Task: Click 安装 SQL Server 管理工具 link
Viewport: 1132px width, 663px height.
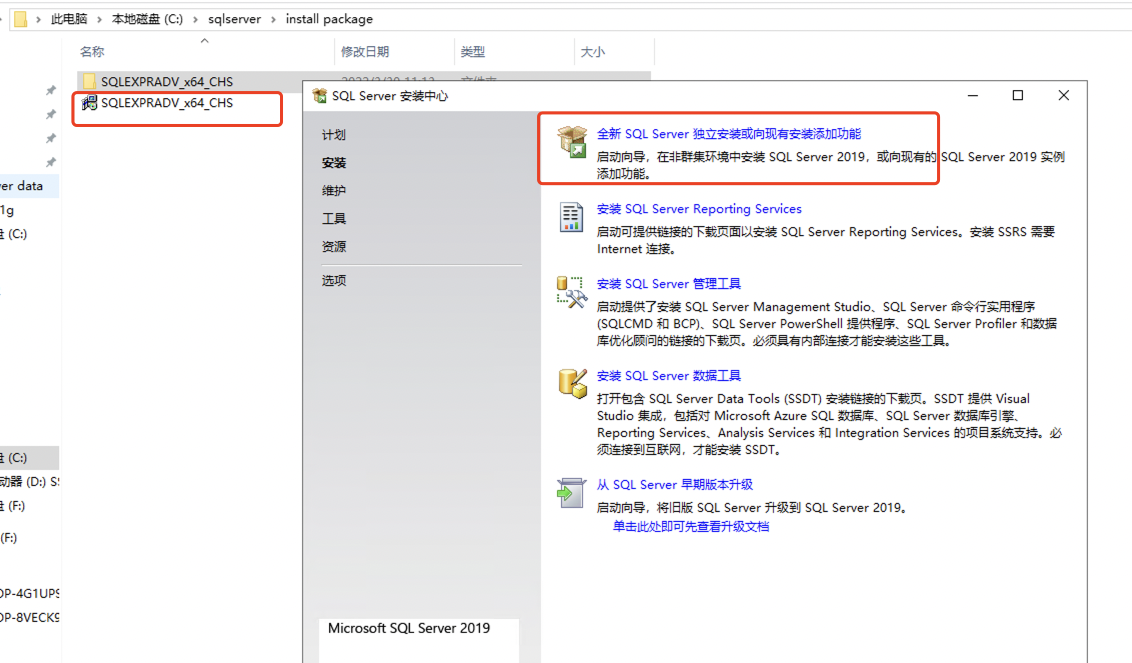Action: tap(669, 284)
